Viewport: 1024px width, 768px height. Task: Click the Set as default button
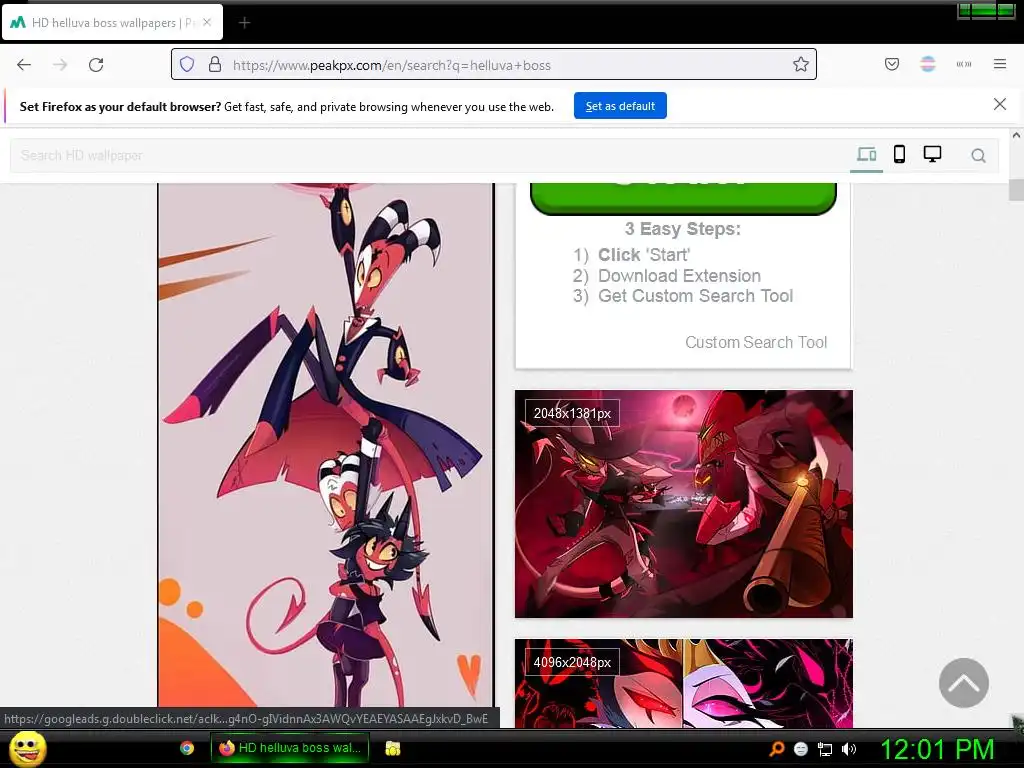(x=620, y=106)
